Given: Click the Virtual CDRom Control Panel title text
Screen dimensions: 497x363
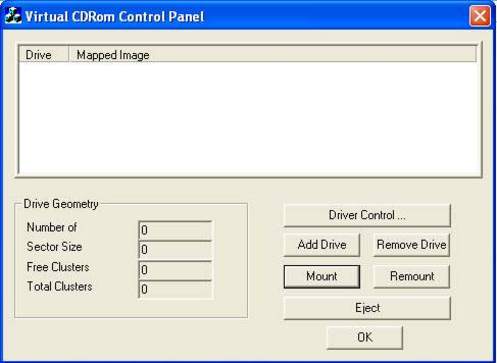Looking at the screenshot, I should 114,16.
